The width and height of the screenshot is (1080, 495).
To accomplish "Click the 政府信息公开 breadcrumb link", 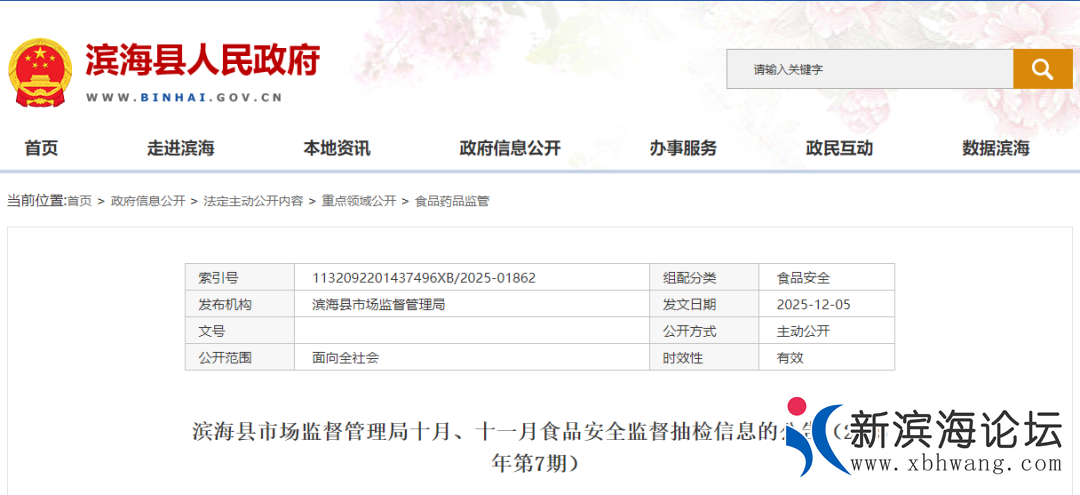I will click(x=148, y=201).
